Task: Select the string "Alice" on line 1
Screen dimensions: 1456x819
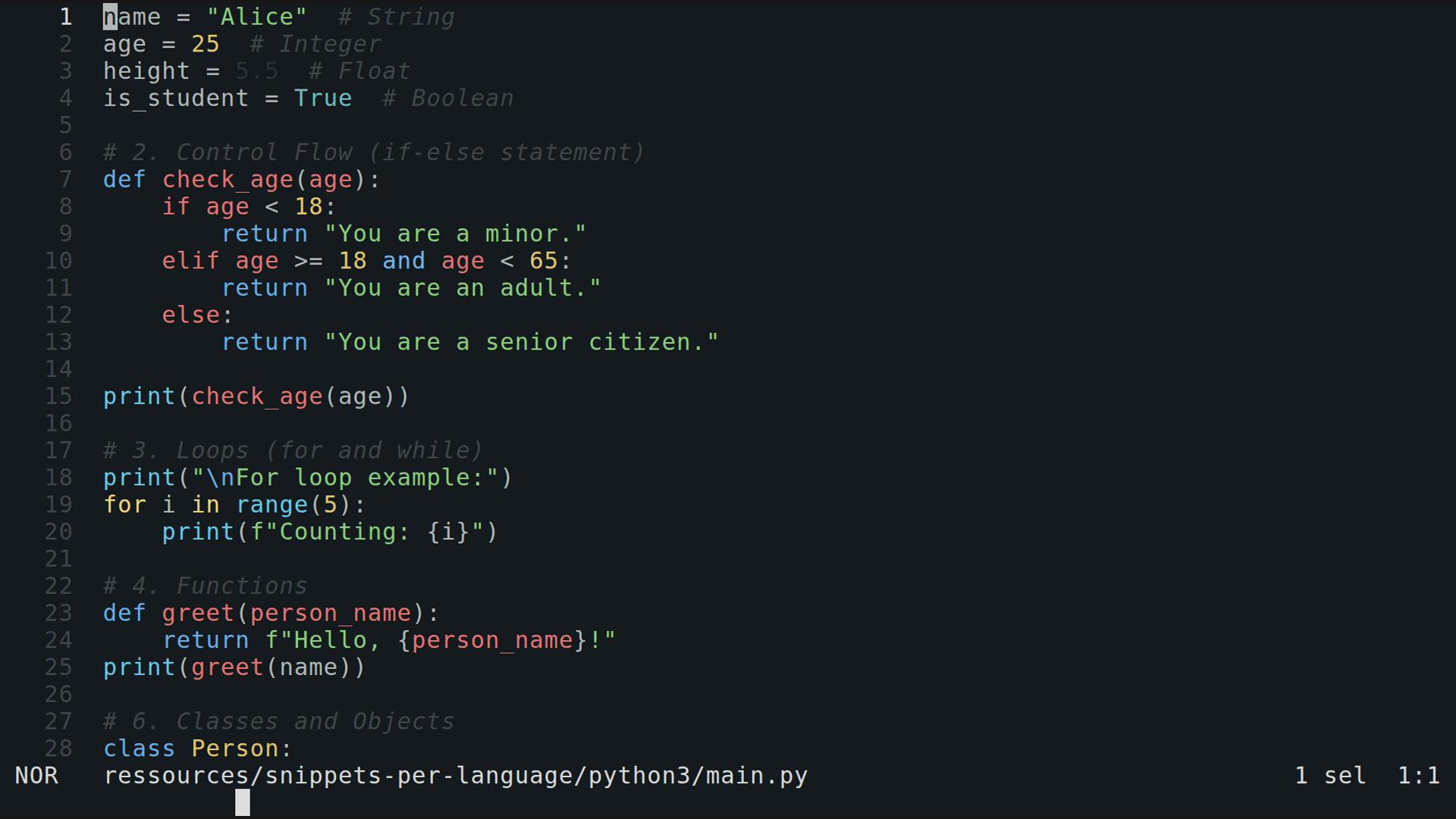Action: pyautogui.click(x=258, y=16)
